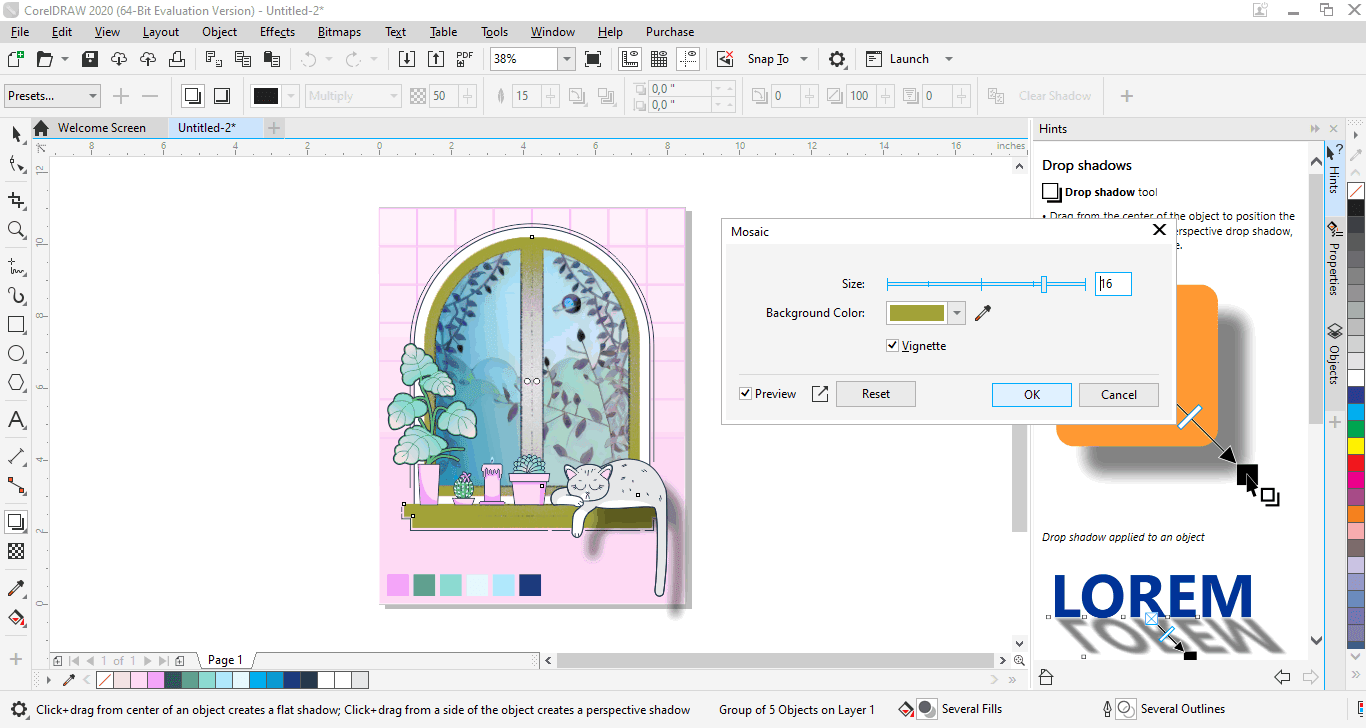This screenshot has height=728, width=1366.
Task: Disable Preview in the Mosaic dialog
Action: point(744,393)
